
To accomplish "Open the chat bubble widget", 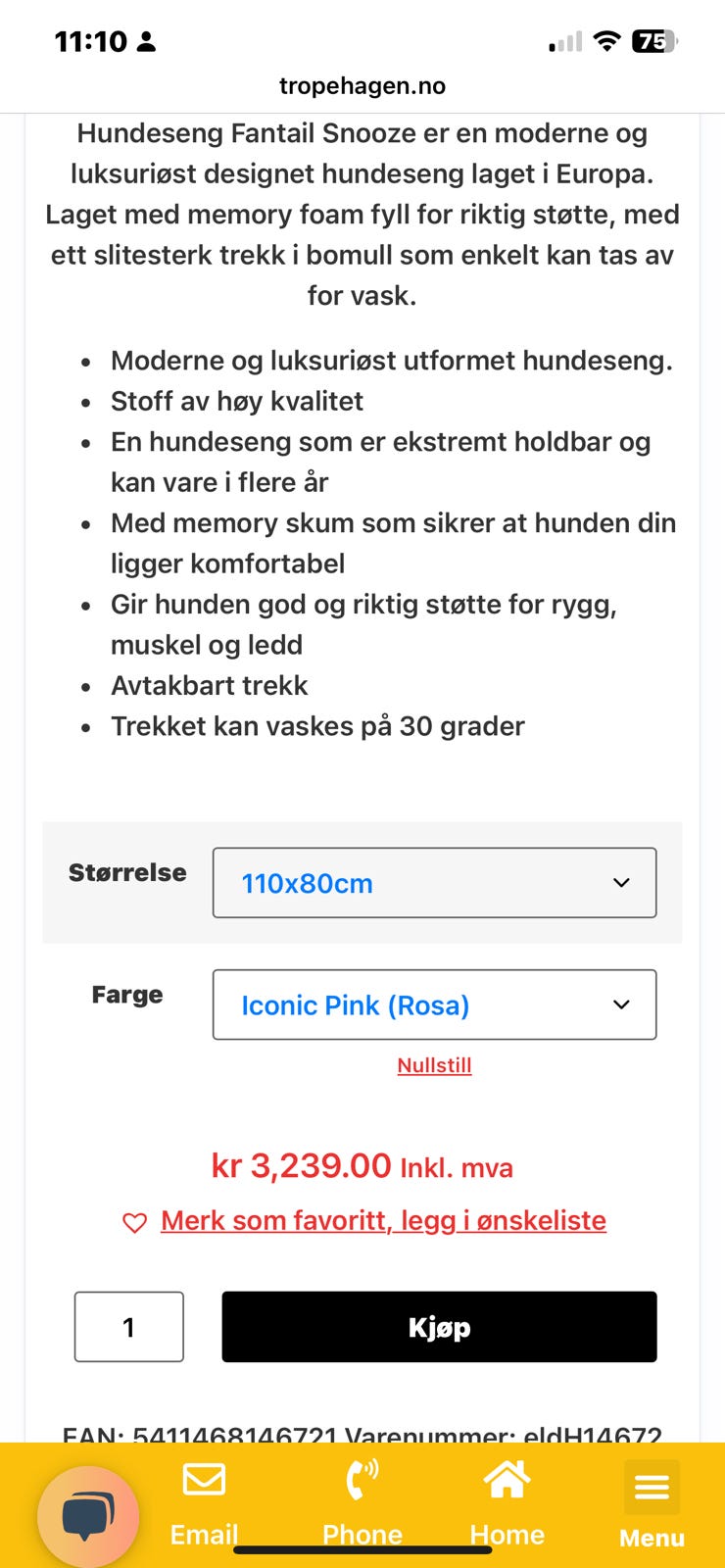I will (x=88, y=1516).
